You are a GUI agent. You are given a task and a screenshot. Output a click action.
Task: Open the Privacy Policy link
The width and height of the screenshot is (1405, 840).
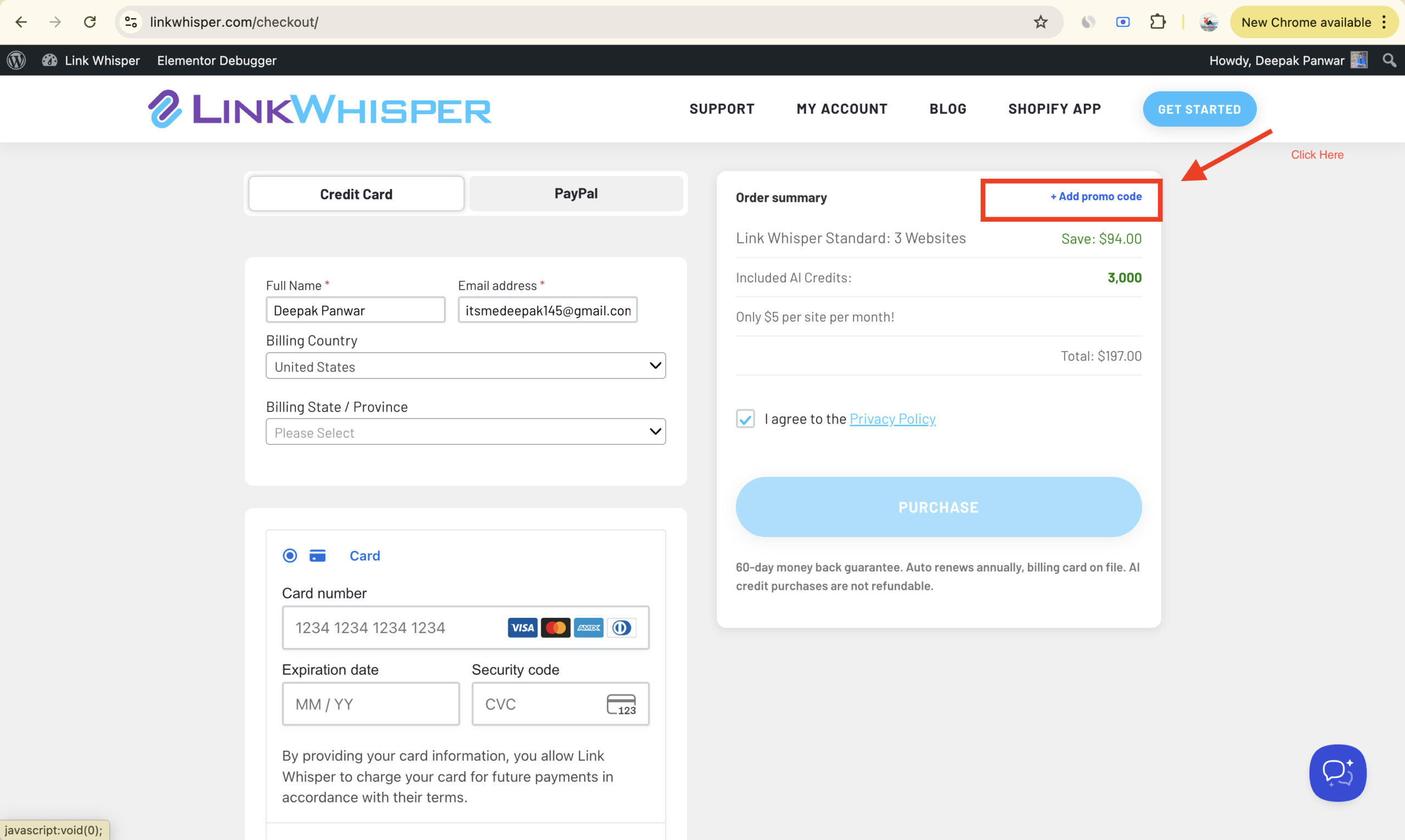892,419
